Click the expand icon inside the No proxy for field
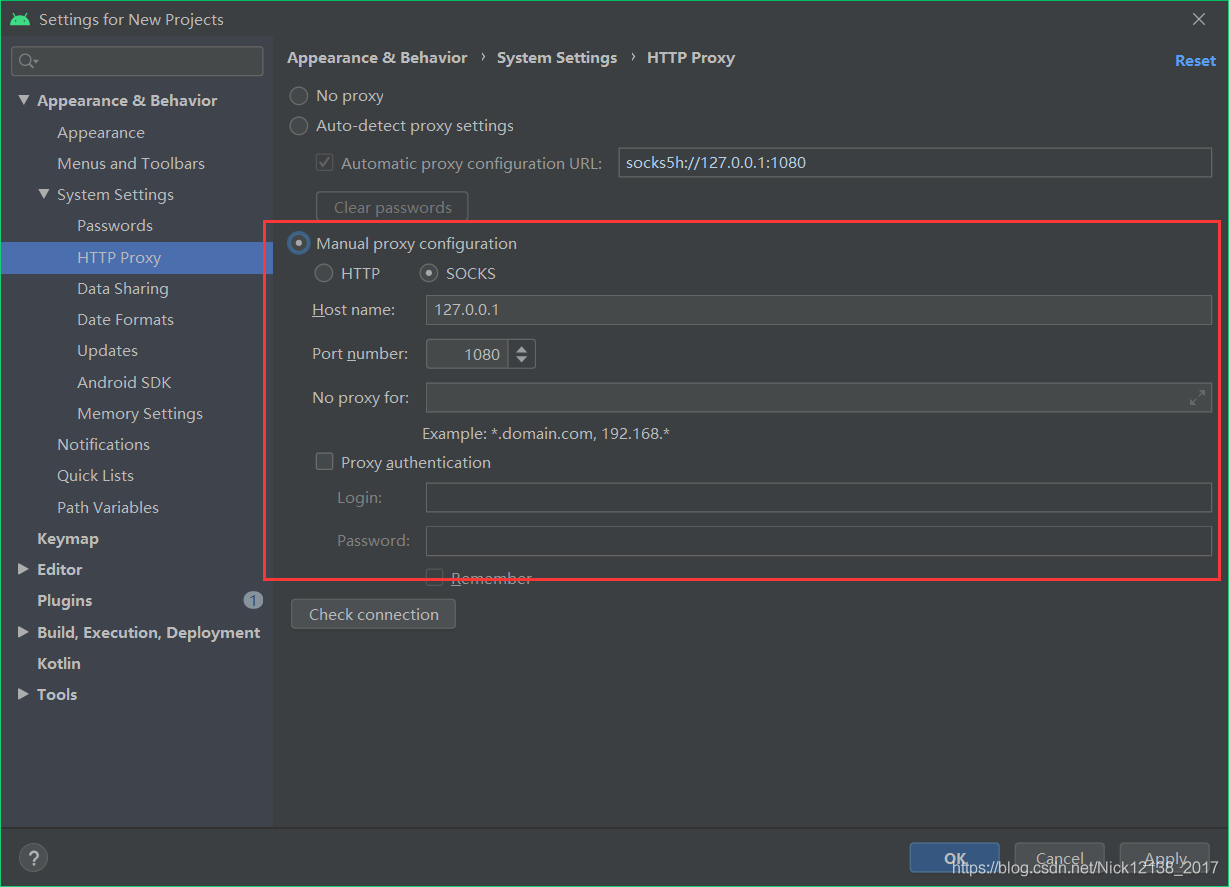 coord(1197,397)
